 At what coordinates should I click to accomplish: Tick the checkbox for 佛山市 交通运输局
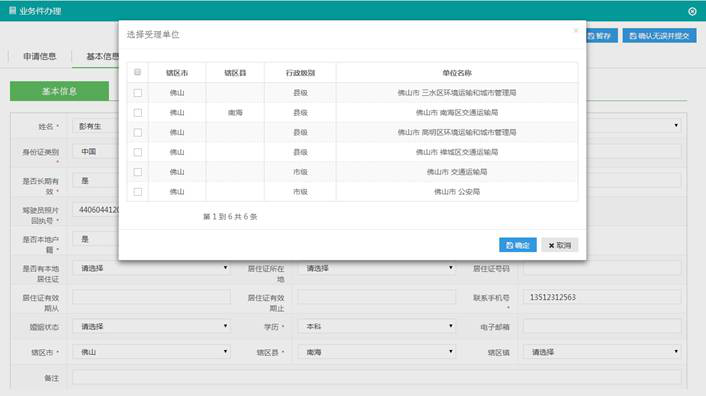[138, 172]
